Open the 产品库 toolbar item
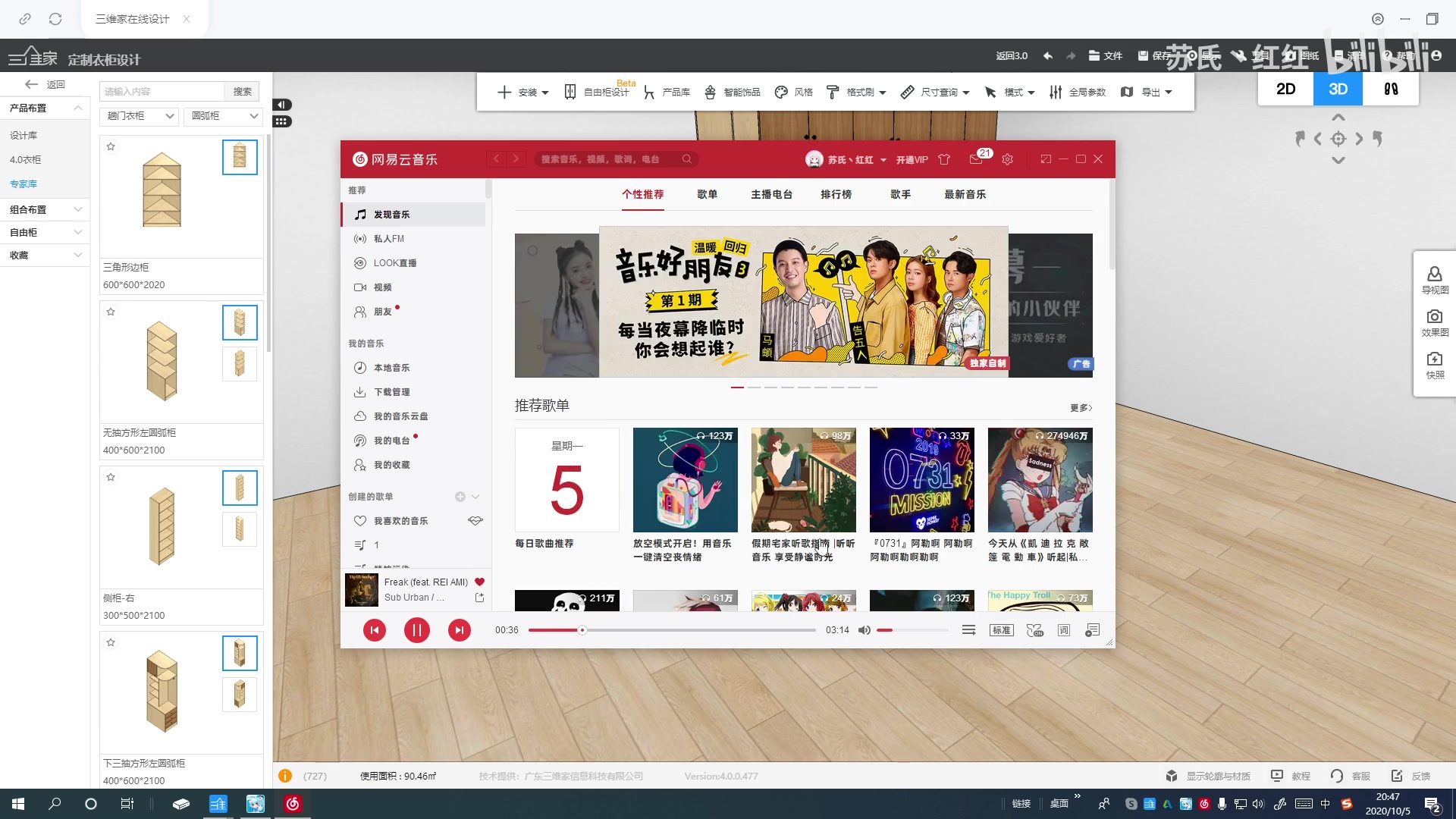1456x819 pixels. coord(667,93)
